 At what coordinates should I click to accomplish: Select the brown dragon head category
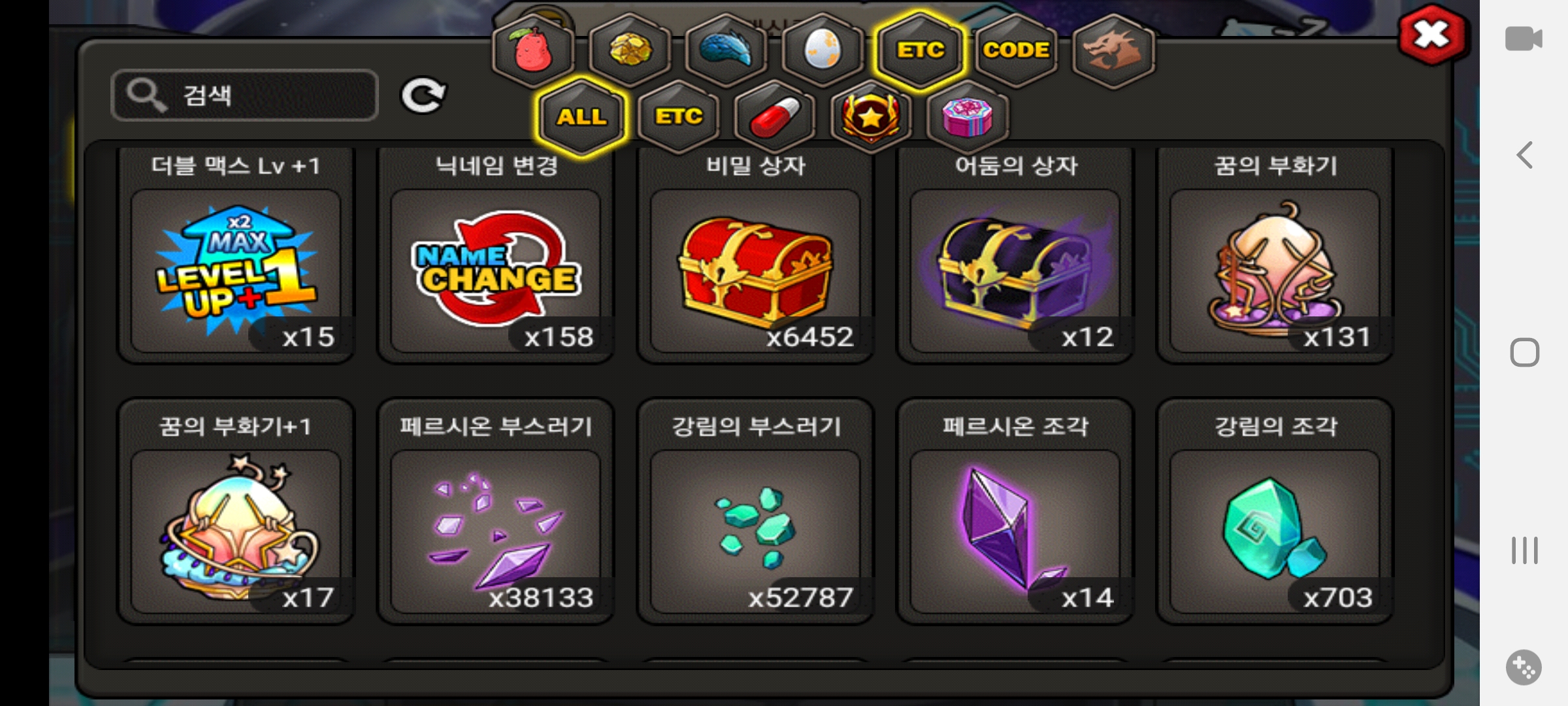tap(1113, 50)
